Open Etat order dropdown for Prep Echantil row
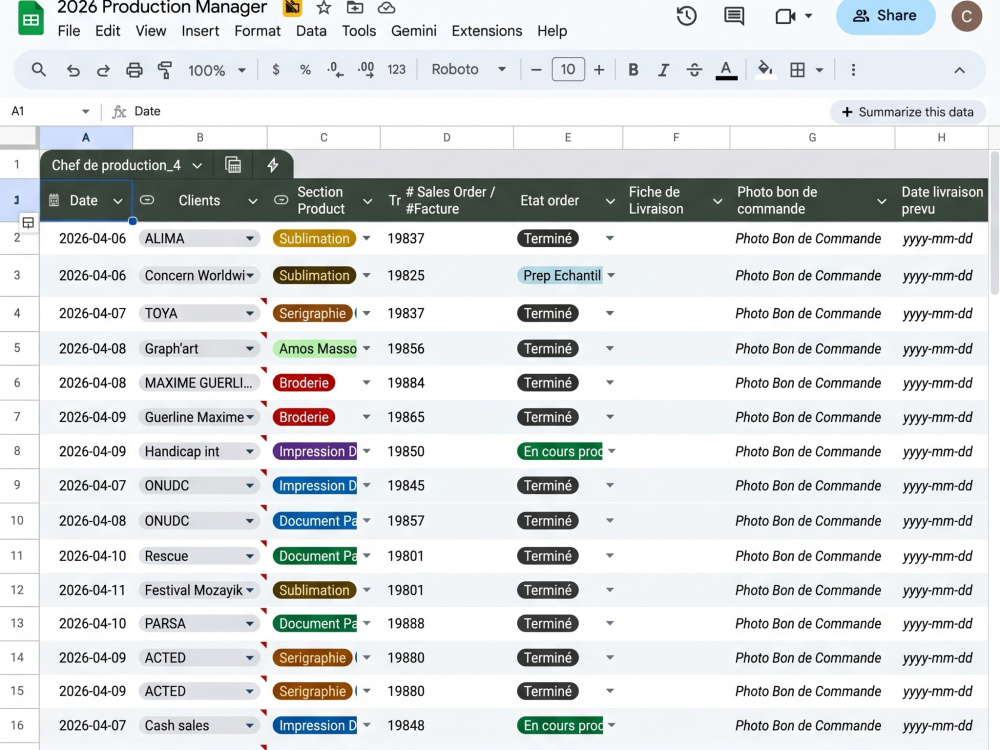The height and width of the screenshot is (750, 1000). (611, 276)
